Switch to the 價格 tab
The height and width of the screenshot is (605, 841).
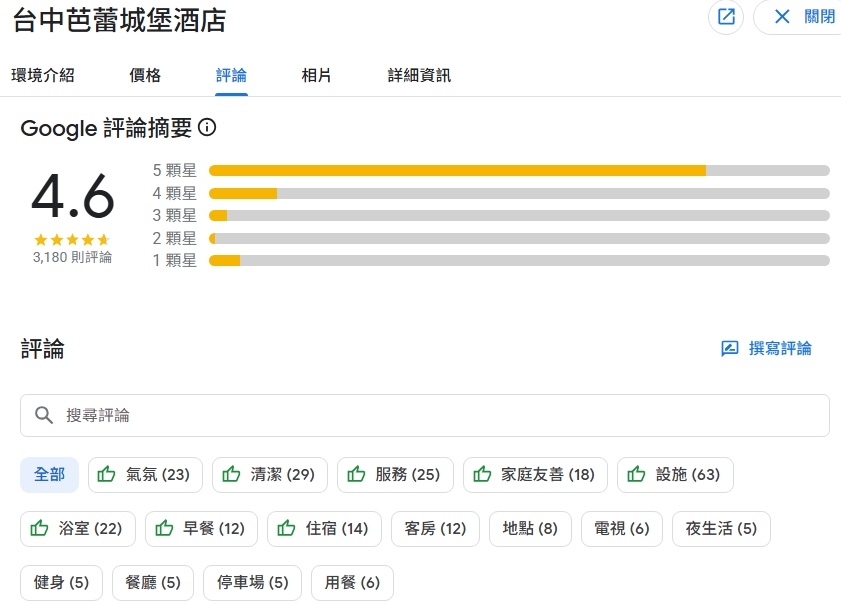(x=145, y=75)
